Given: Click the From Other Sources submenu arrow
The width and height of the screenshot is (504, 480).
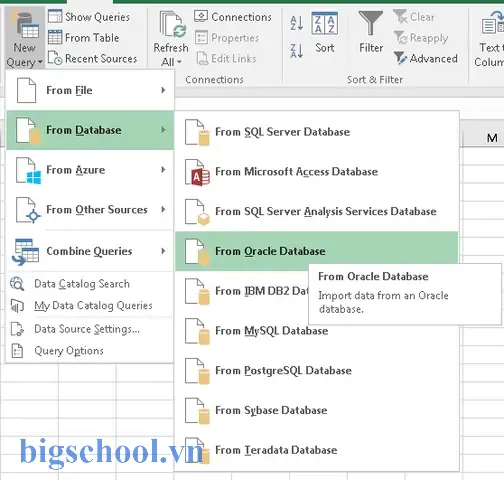Looking at the screenshot, I should (163, 209).
